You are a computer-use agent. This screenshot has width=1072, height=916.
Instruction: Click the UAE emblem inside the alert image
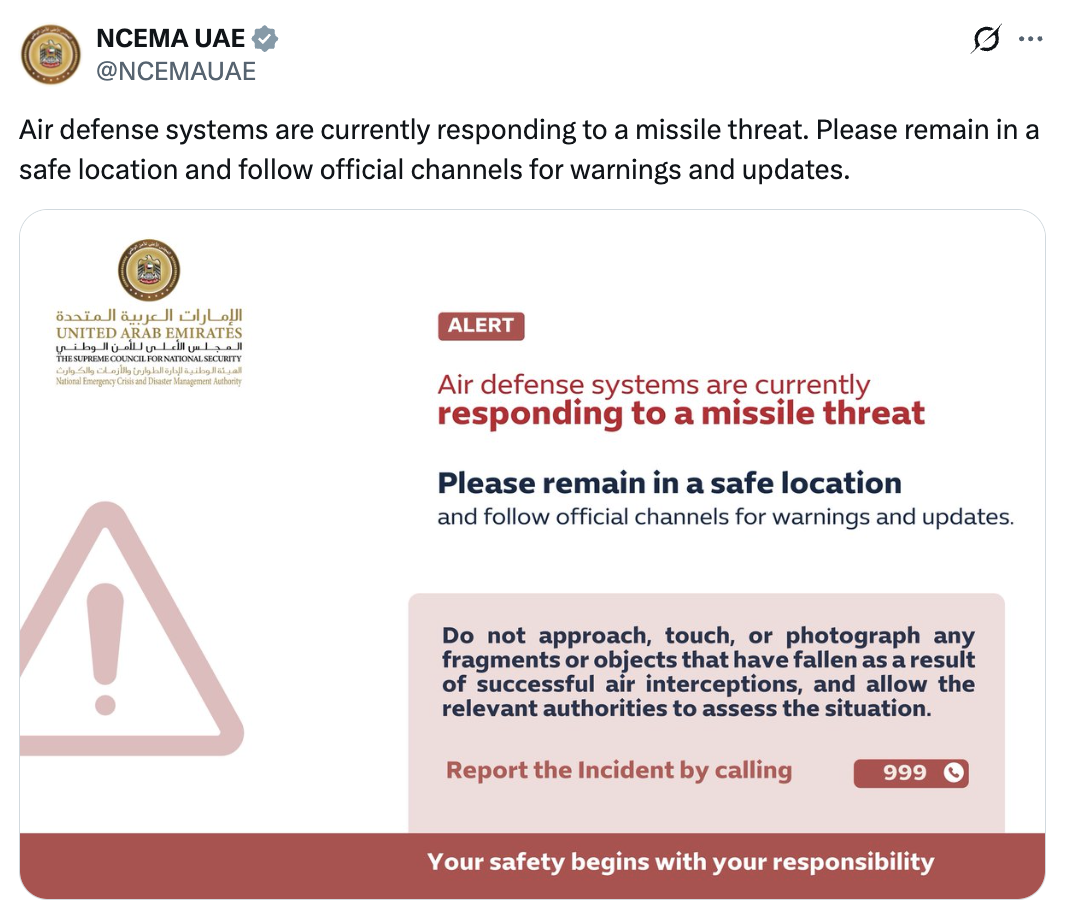[149, 269]
